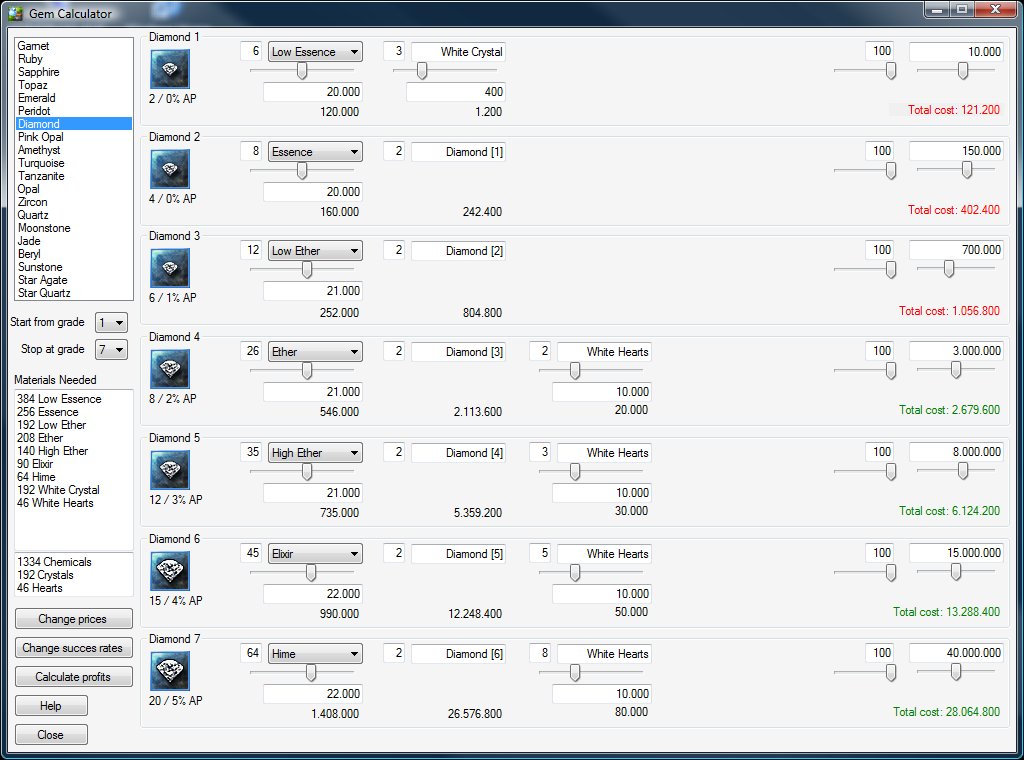Image resolution: width=1024 pixels, height=760 pixels.
Task: Click the Diamond 1 gem icon
Action: click(170, 69)
